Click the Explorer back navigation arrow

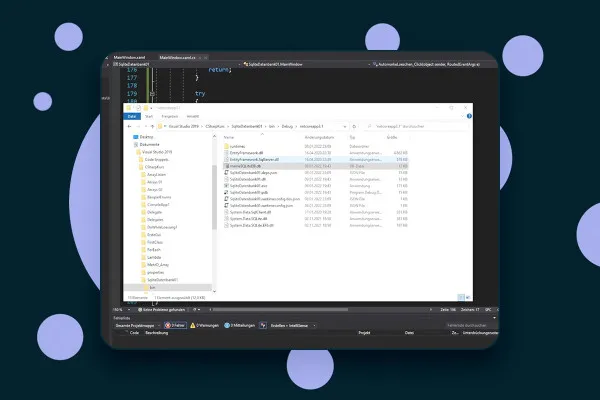point(129,126)
